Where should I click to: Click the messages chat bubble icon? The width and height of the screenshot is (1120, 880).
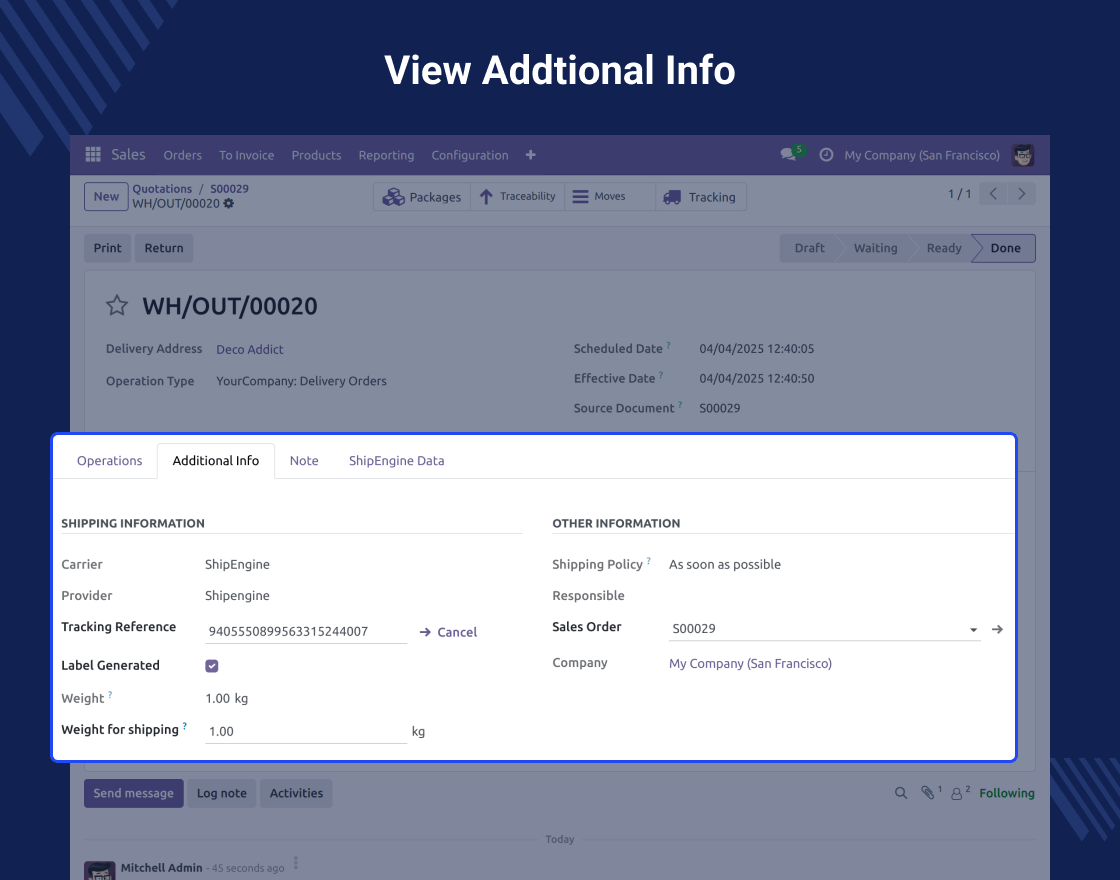click(789, 155)
